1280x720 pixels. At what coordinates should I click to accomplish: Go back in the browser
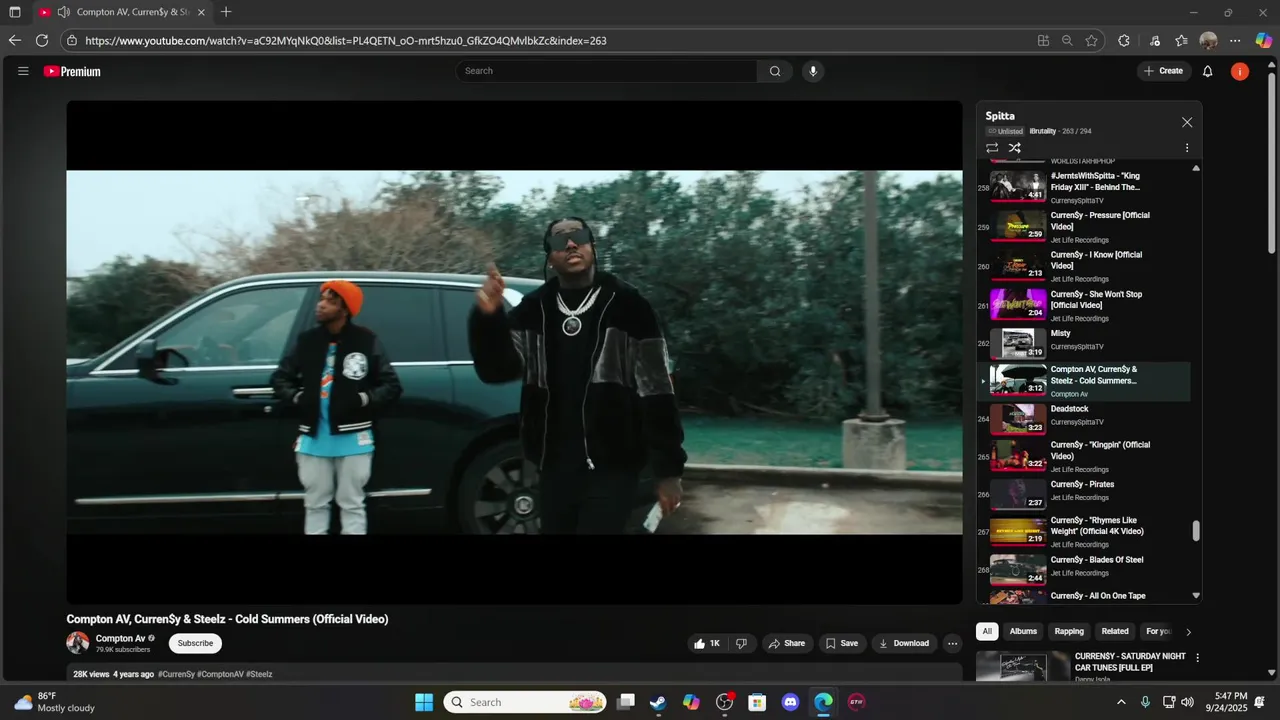14,41
